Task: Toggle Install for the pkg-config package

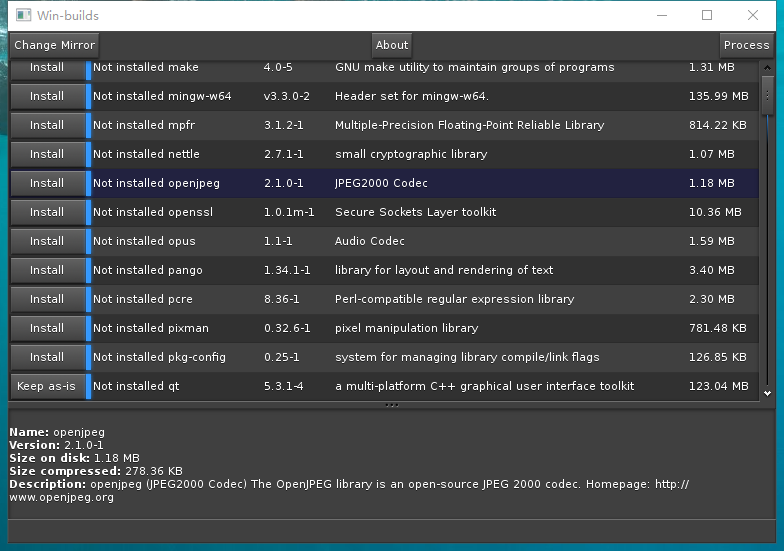Action: click(x=47, y=358)
